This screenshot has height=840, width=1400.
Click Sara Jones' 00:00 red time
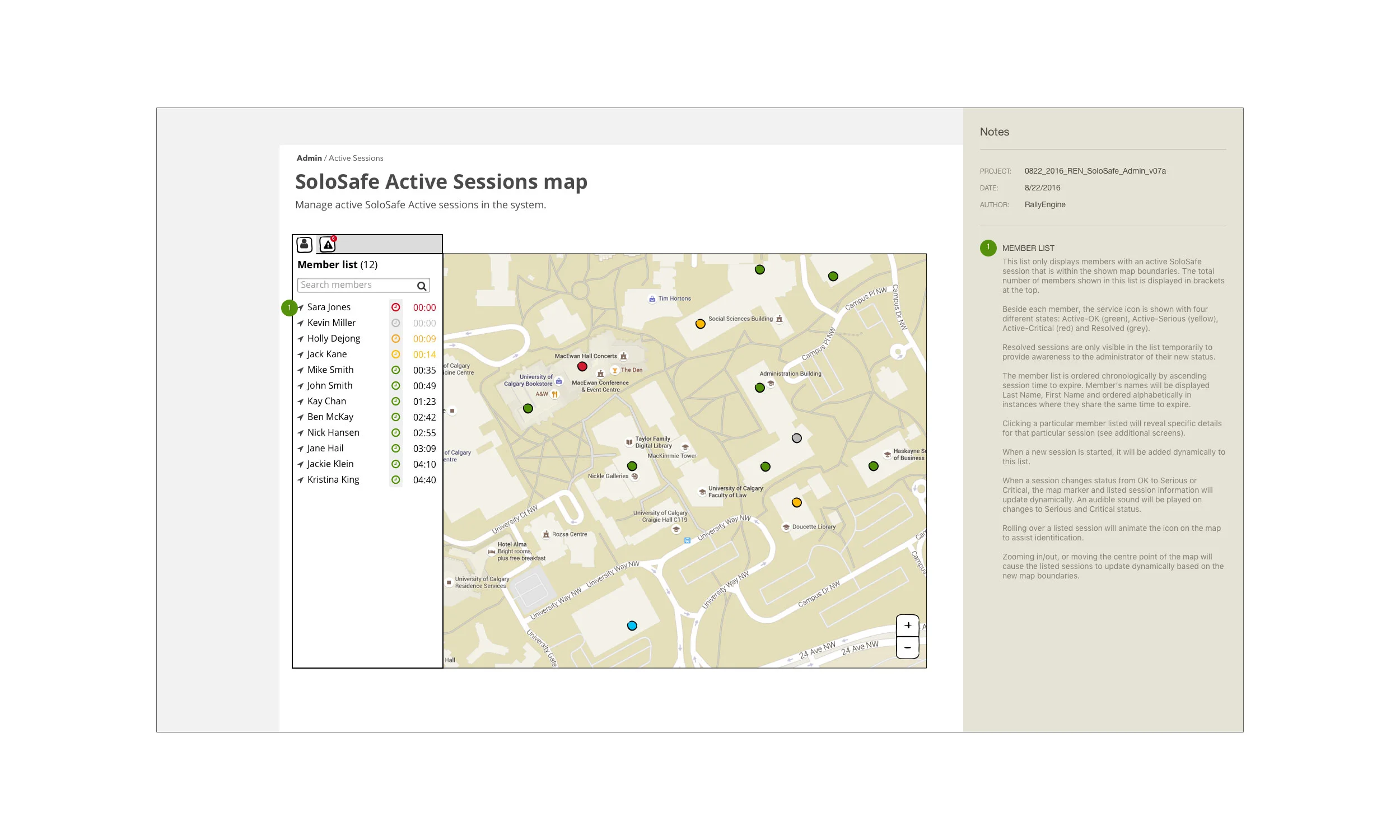pyautogui.click(x=424, y=308)
